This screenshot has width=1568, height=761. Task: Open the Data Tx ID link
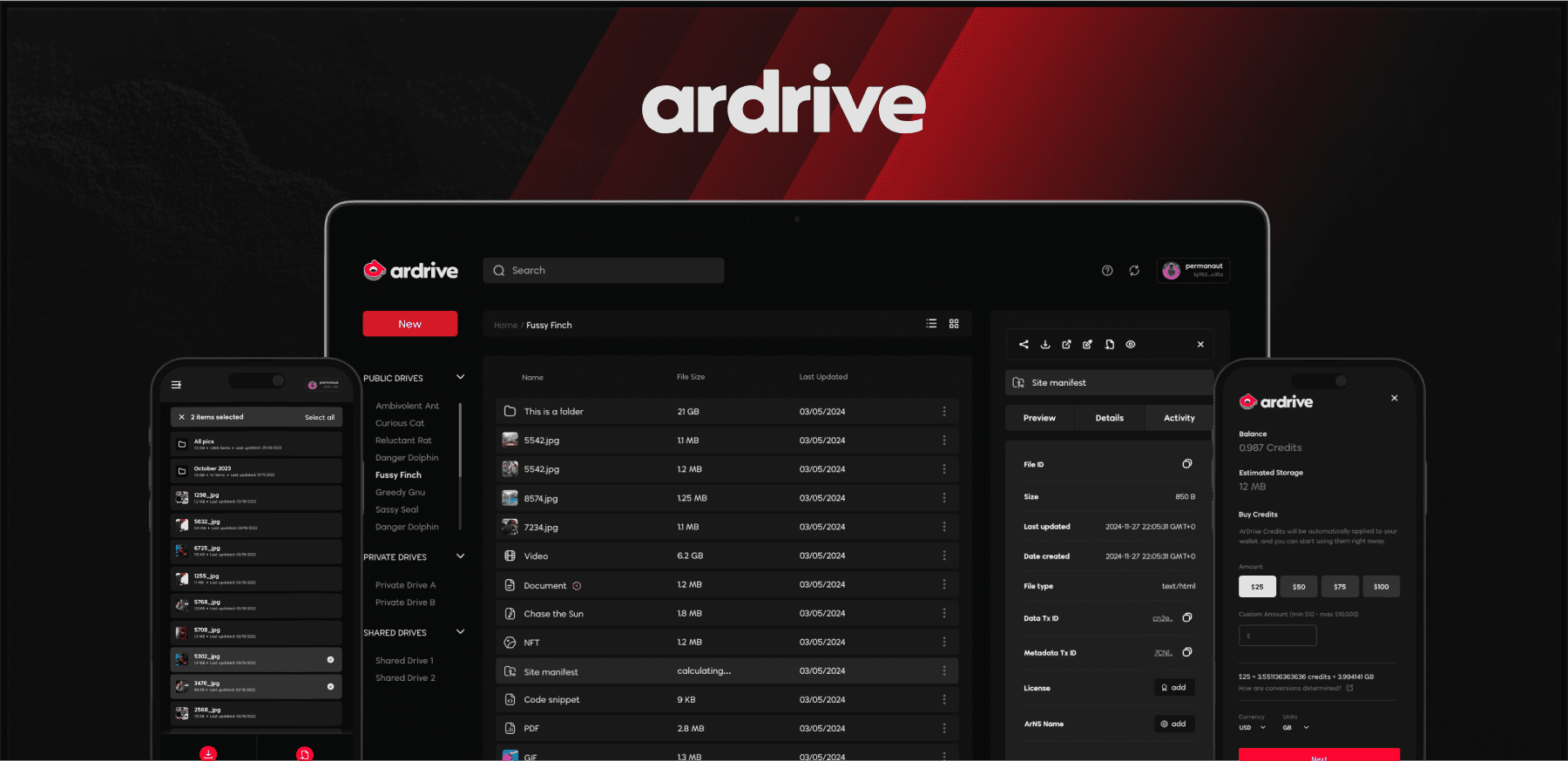pyautogui.click(x=1162, y=618)
